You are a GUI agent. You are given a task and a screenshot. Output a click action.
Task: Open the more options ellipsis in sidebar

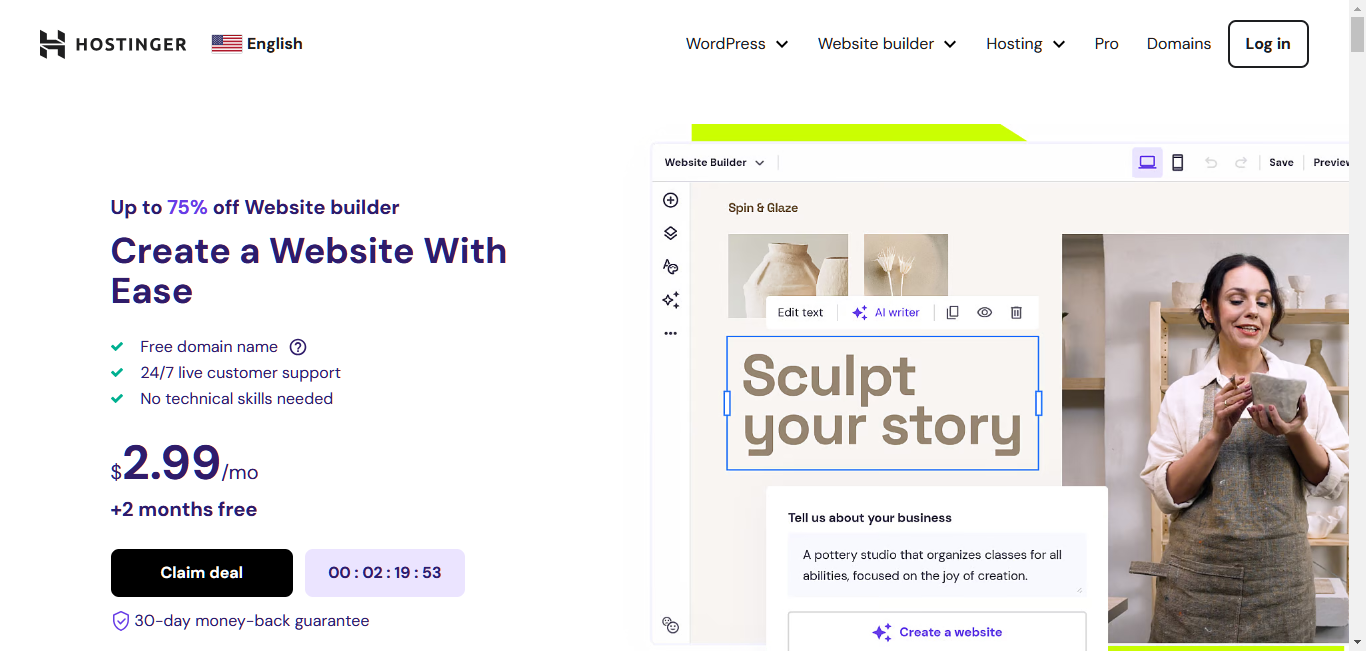point(671,333)
